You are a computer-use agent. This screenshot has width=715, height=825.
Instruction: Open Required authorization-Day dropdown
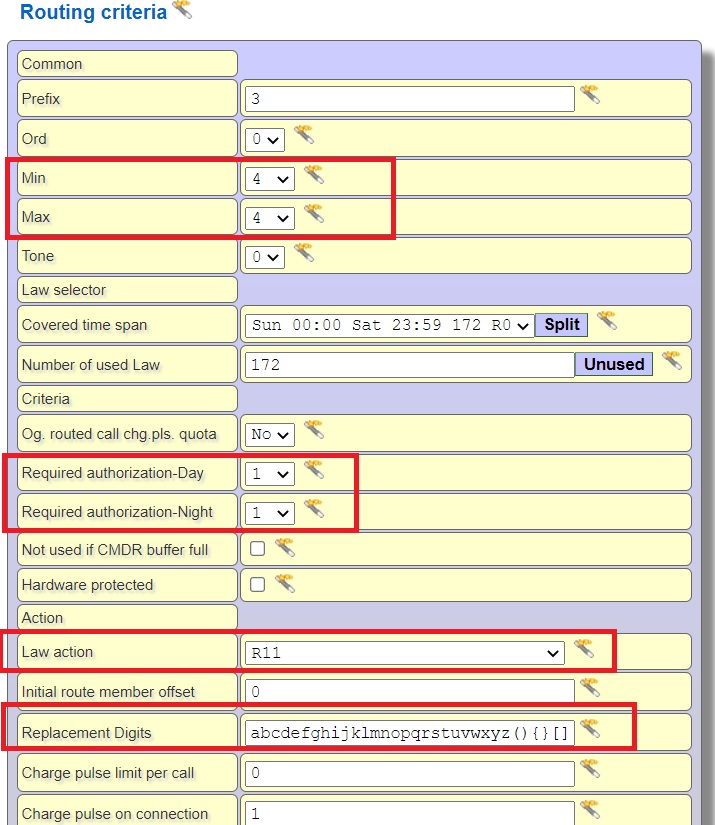[270, 473]
